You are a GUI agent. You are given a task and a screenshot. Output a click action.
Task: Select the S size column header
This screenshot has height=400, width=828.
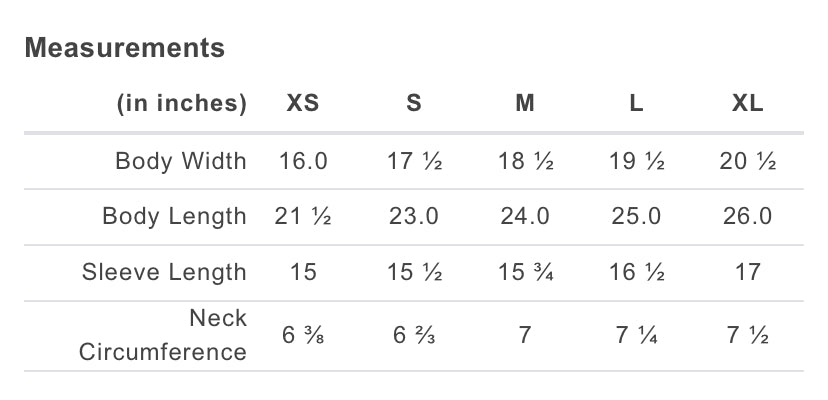tap(414, 103)
